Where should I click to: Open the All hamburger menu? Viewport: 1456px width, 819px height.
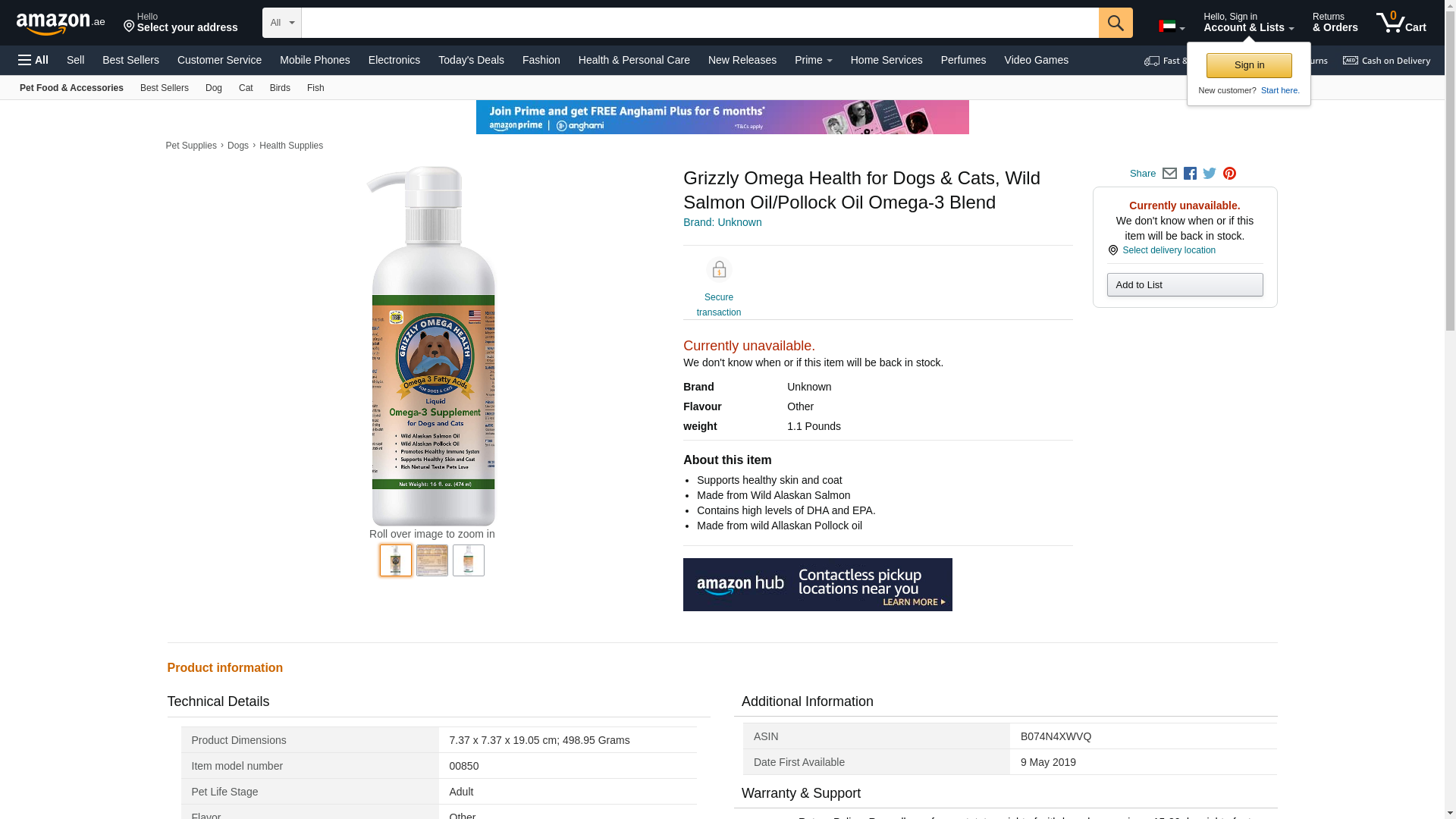pyautogui.click(x=33, y=60)
